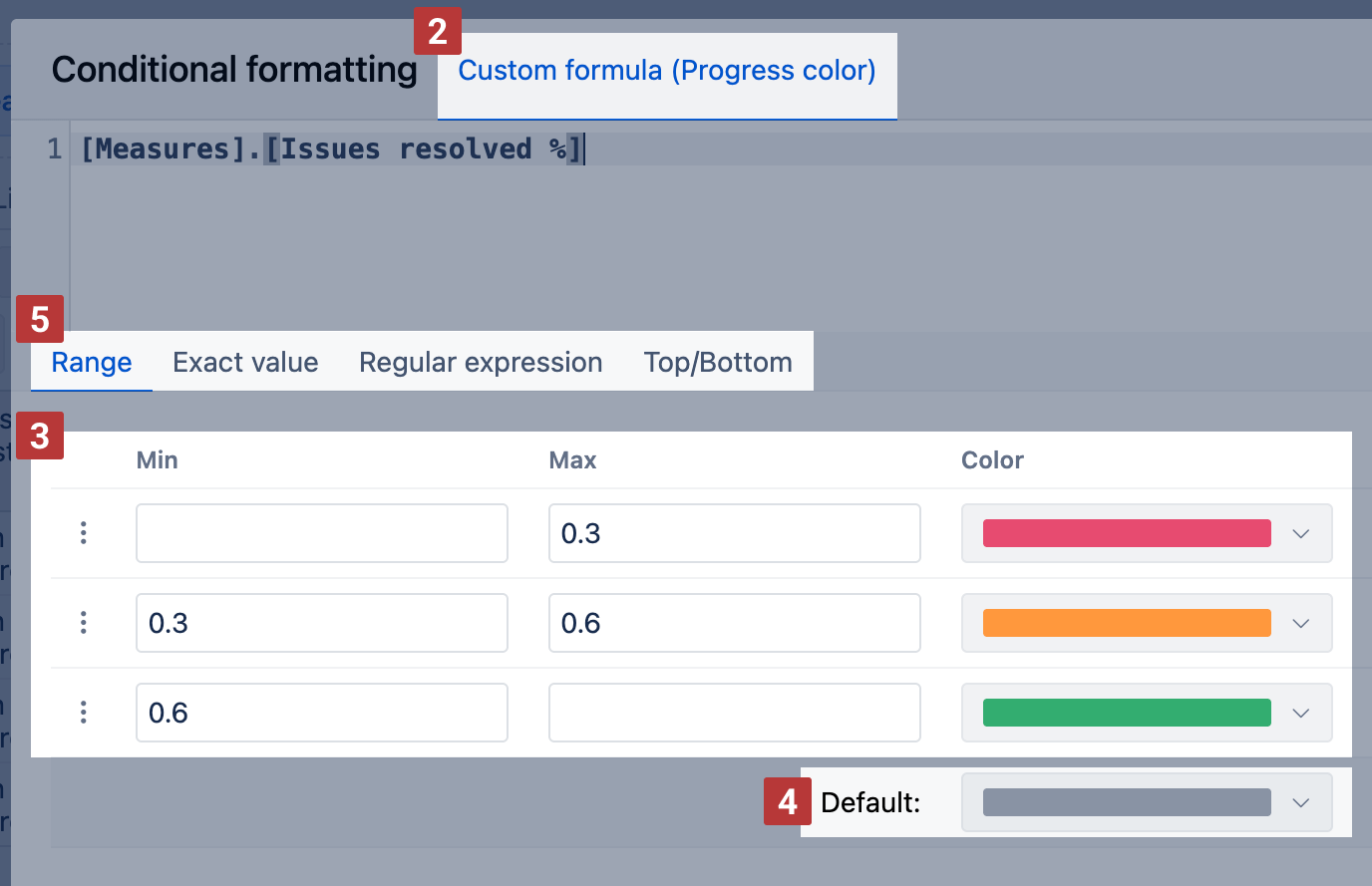Click the Max field containing 0.6
Screen dimensions: 1372x886
[x=734, y=623]
